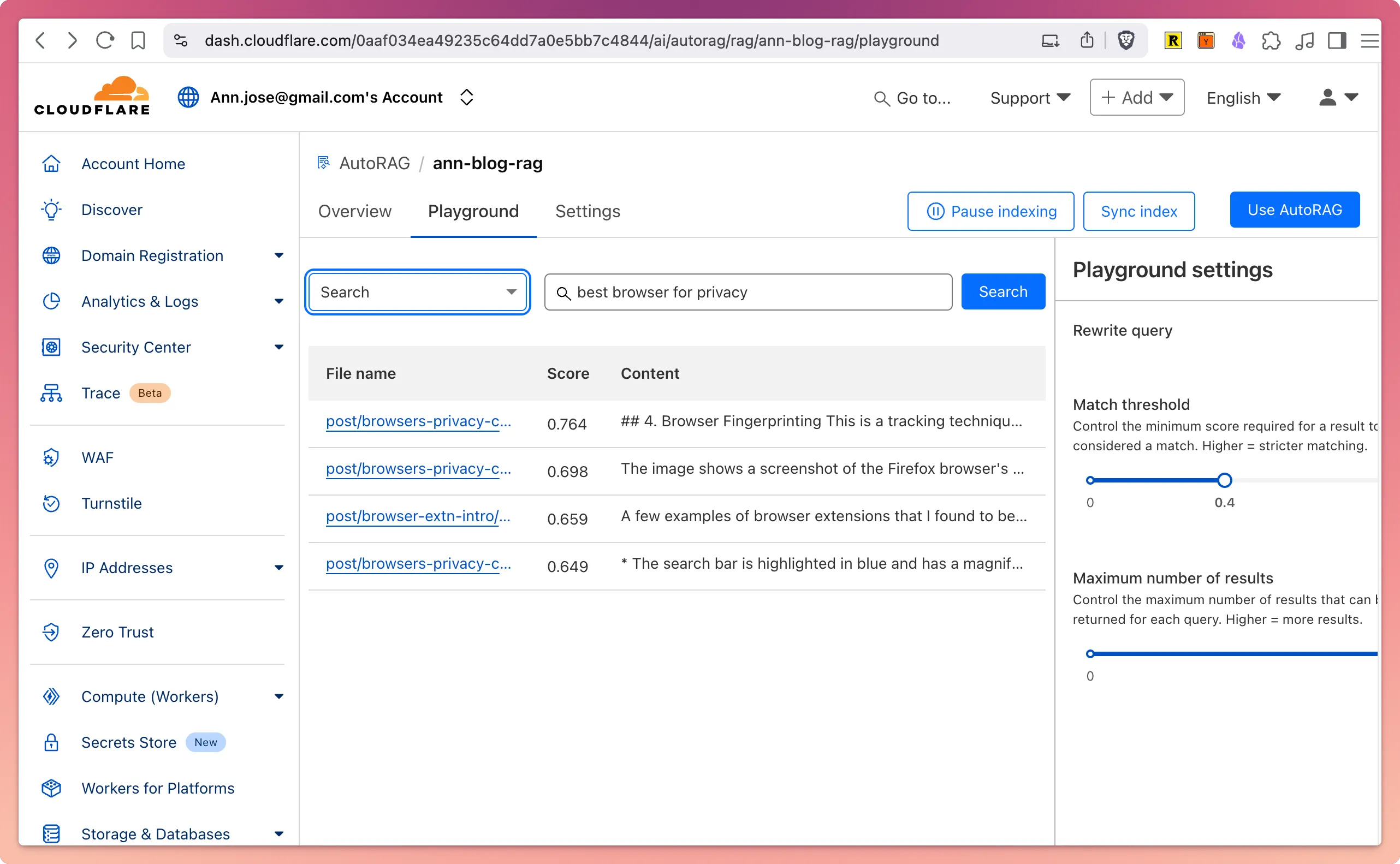Click the Zero Trust sidebar icon
Viewport: 1400px width, 864px height.
pyautogui.click(x=51, y=632)
